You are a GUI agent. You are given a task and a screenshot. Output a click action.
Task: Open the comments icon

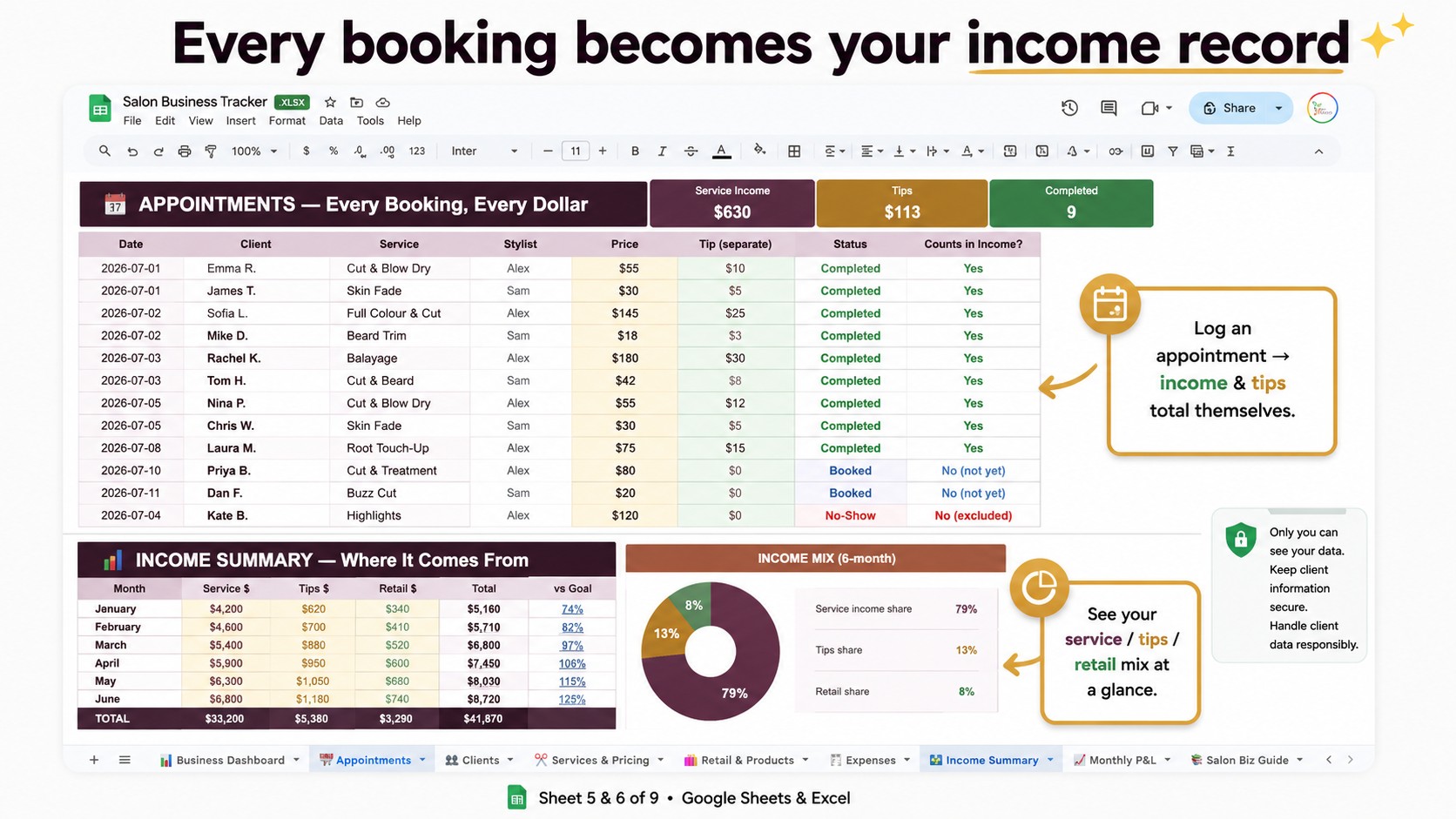coord(1109,108)
